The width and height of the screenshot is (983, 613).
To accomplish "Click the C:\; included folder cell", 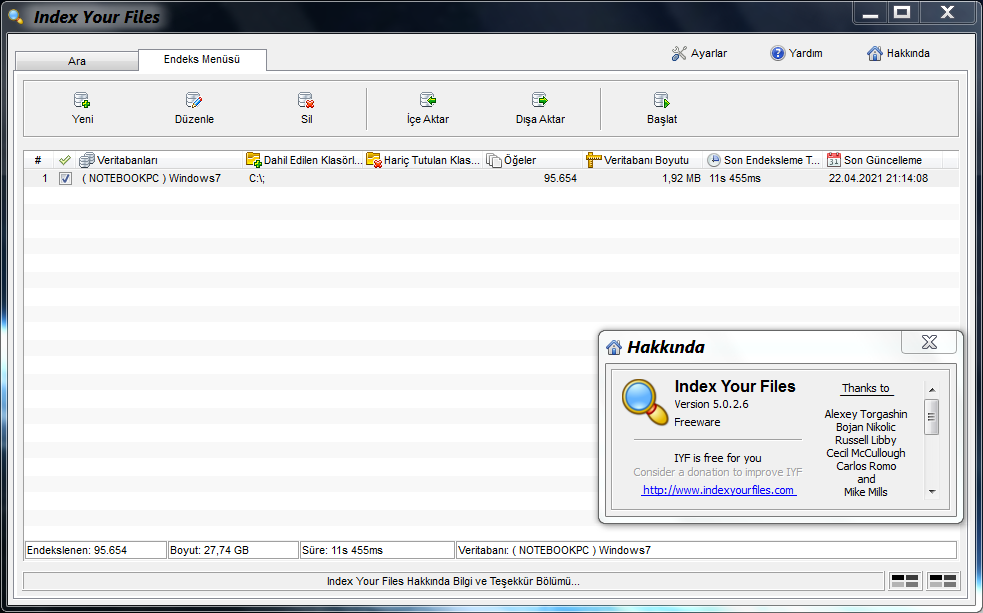I will point(257,179).
